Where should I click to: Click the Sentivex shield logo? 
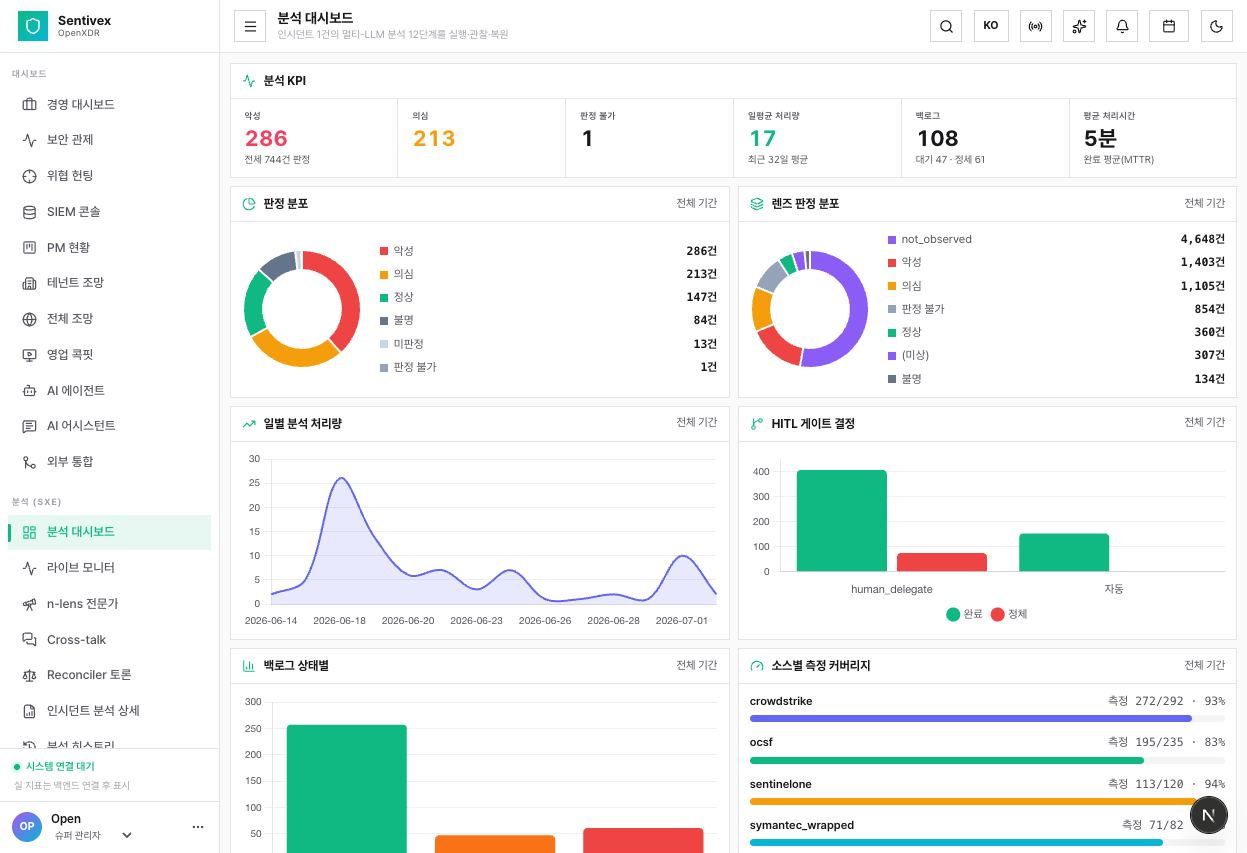coord(33,26)
